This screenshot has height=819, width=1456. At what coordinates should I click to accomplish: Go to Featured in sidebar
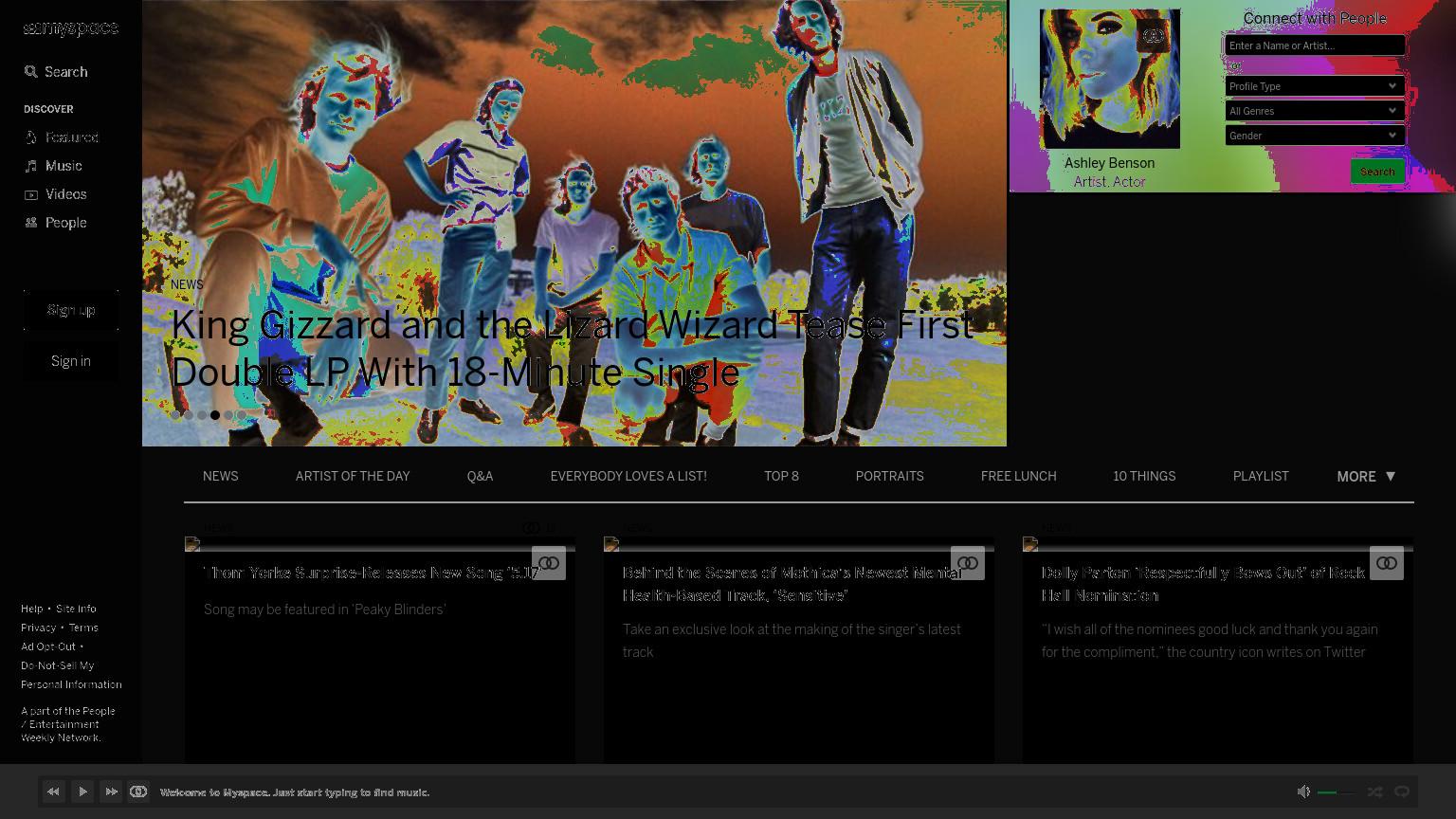click(x=72, y=137)
